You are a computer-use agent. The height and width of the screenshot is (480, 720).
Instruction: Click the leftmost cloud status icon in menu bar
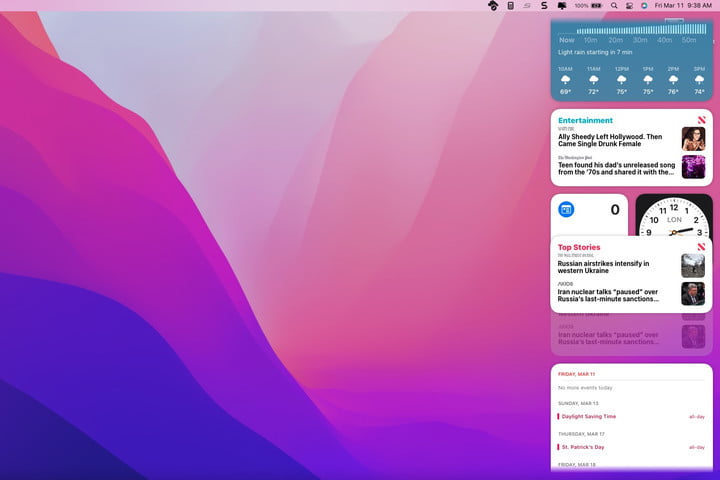pos(493,6)
